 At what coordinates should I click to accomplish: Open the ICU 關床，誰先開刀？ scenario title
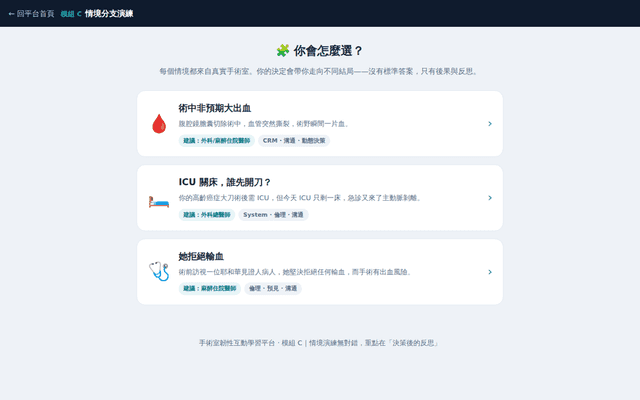pyautogui.click(x=225, y=182)
